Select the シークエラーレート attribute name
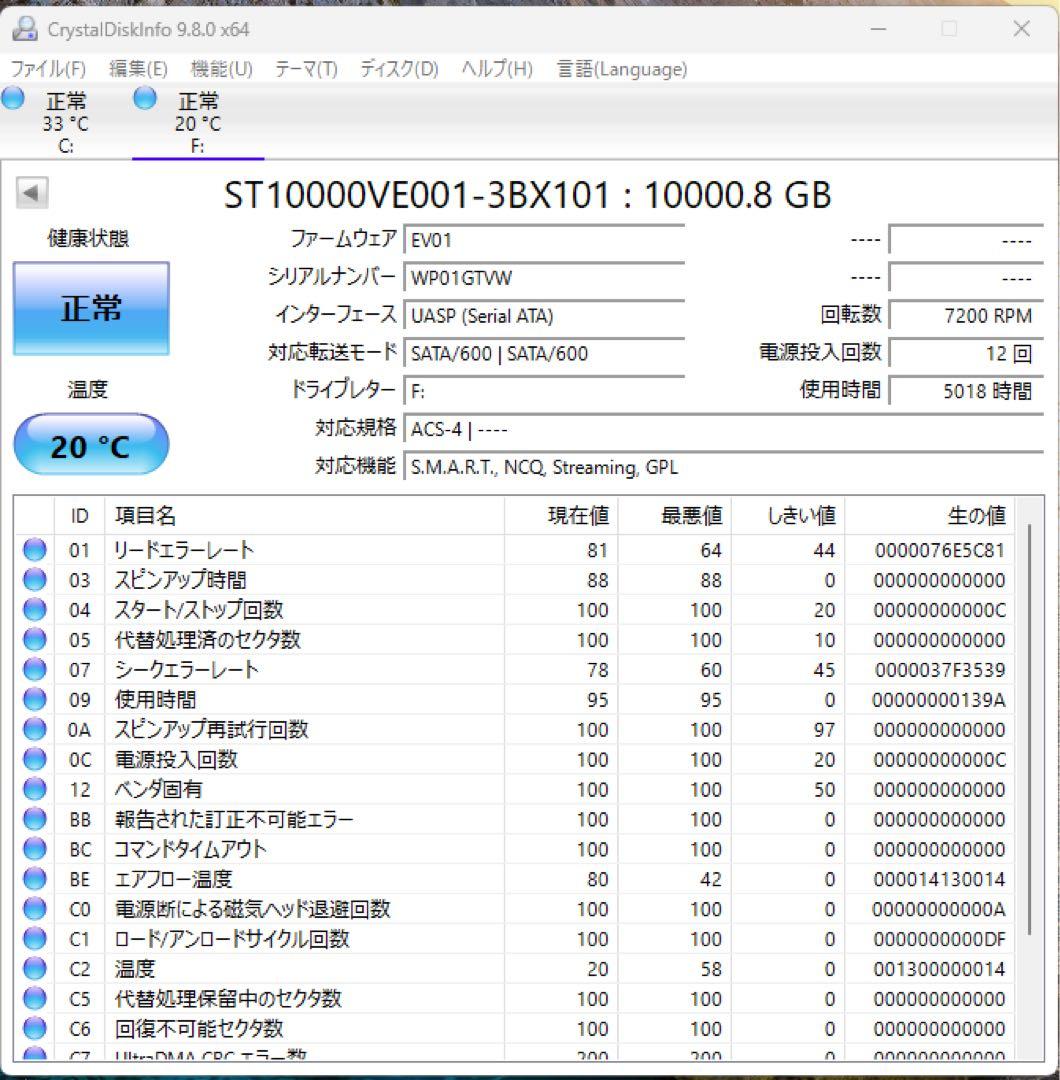The height and width of the screenshot is (1080, 1060). pyautogui.click(x=186, y=669)
